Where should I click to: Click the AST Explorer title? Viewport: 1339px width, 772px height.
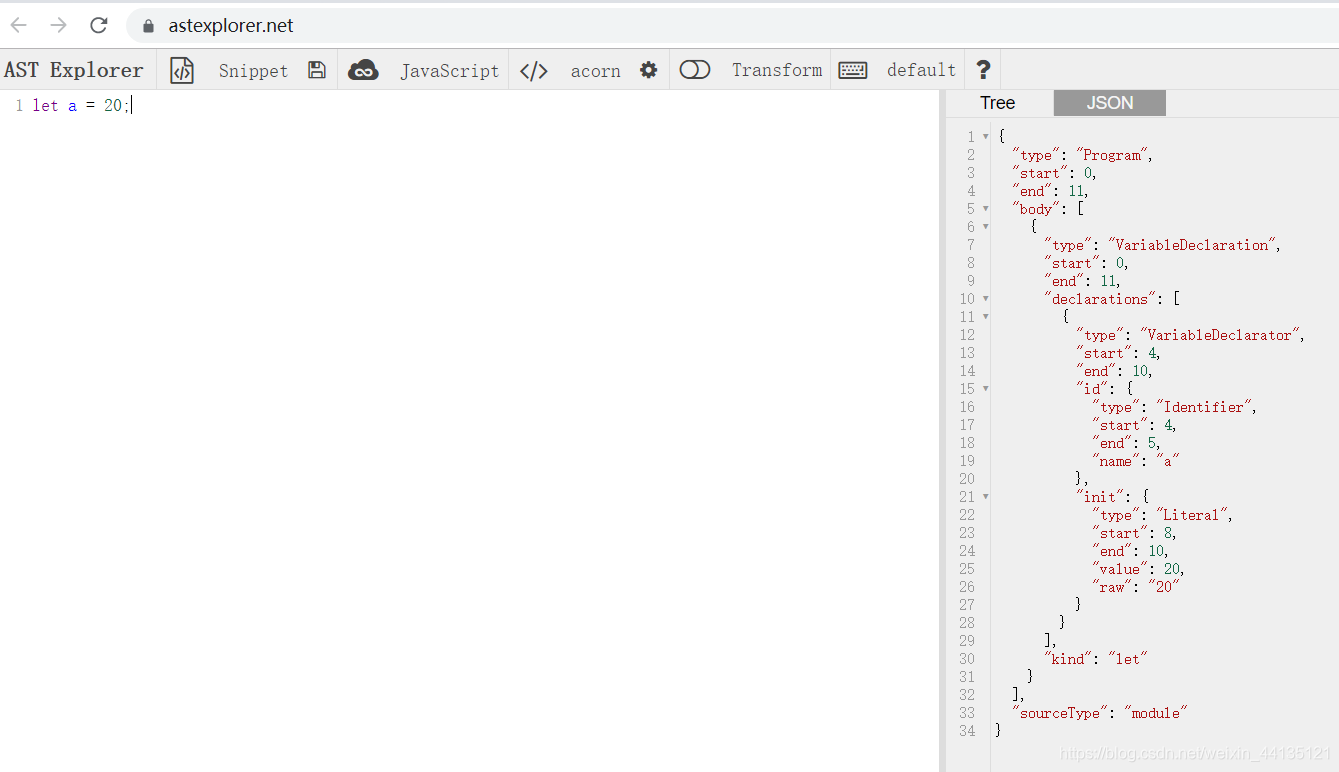tap(74, 70)
